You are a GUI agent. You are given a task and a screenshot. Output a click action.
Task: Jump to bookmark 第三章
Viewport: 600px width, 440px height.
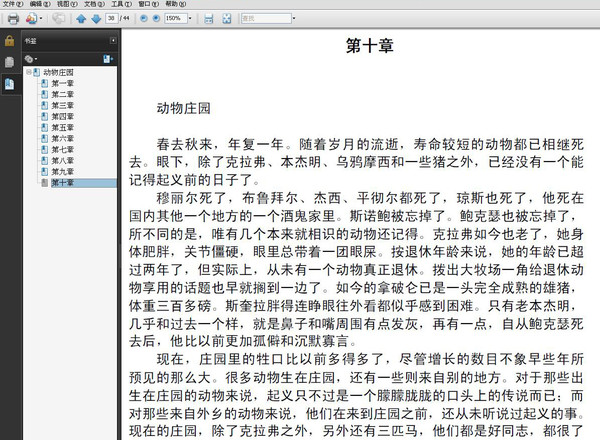(62, 105)
